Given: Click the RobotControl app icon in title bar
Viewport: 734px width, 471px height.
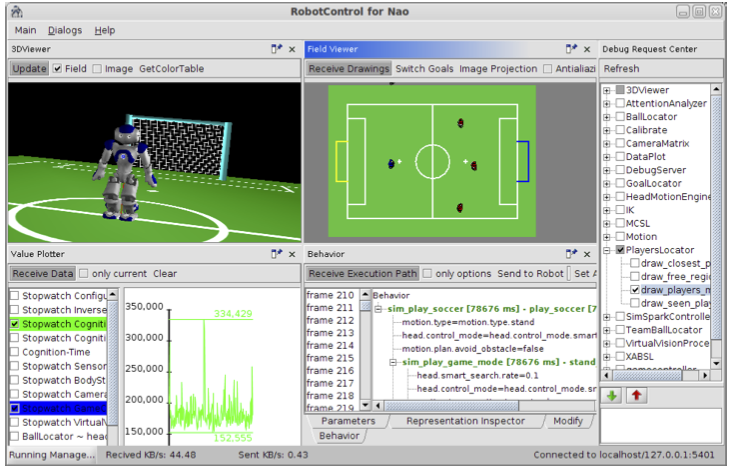Looking at the screenshot, I should 16,11.
